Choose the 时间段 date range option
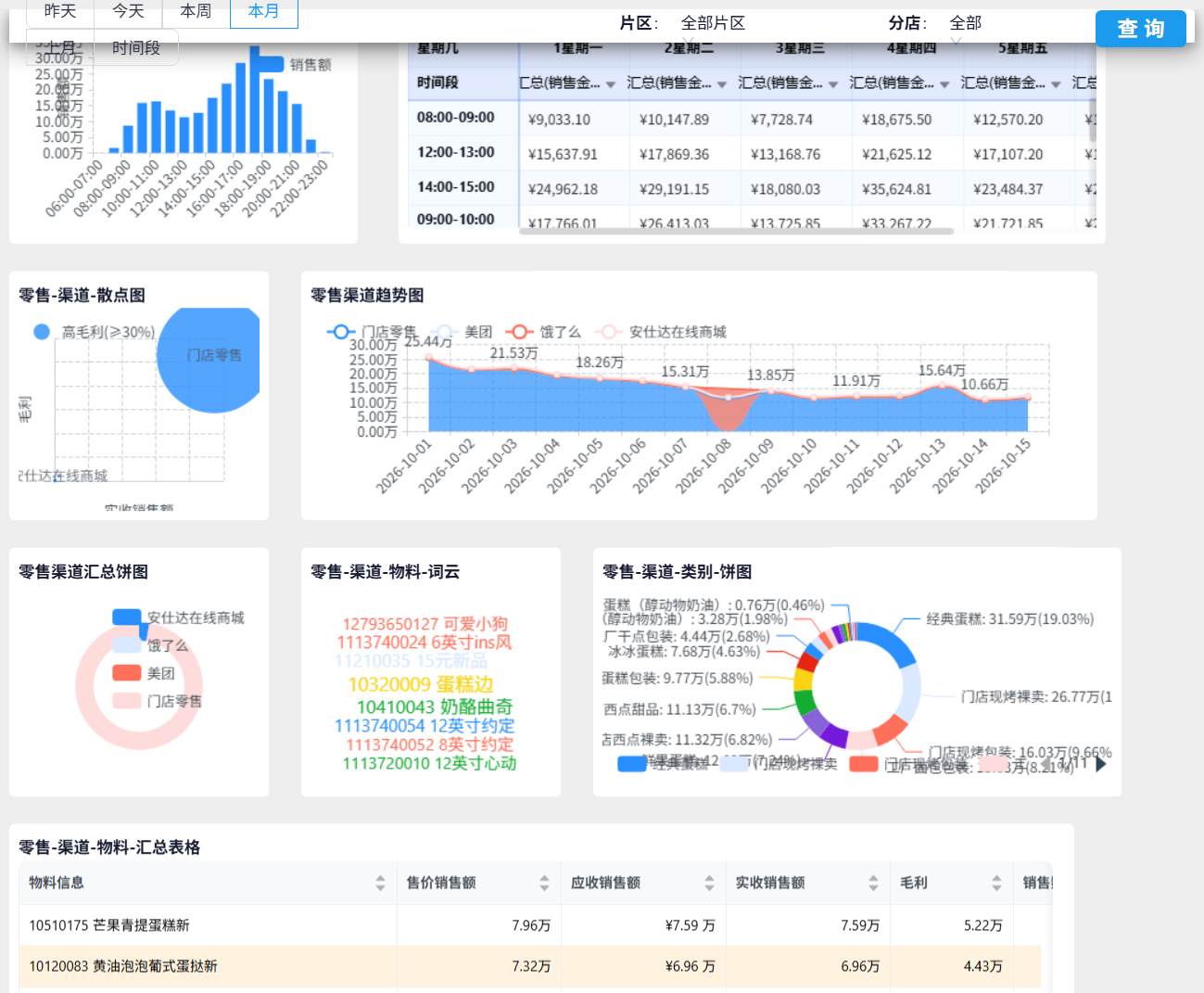This screenshot has height=993, width=1204. pyautogui.click(x=136, y=48)
